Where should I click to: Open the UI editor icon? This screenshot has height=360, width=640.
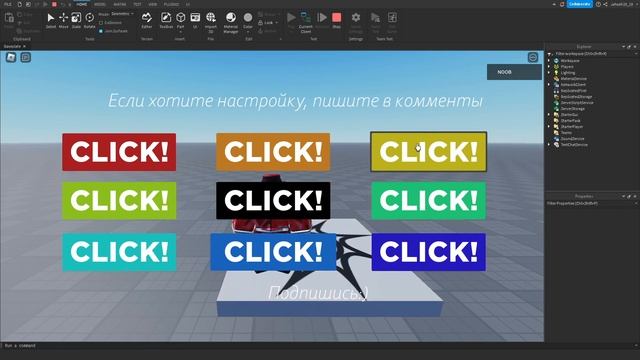[195, 20]
